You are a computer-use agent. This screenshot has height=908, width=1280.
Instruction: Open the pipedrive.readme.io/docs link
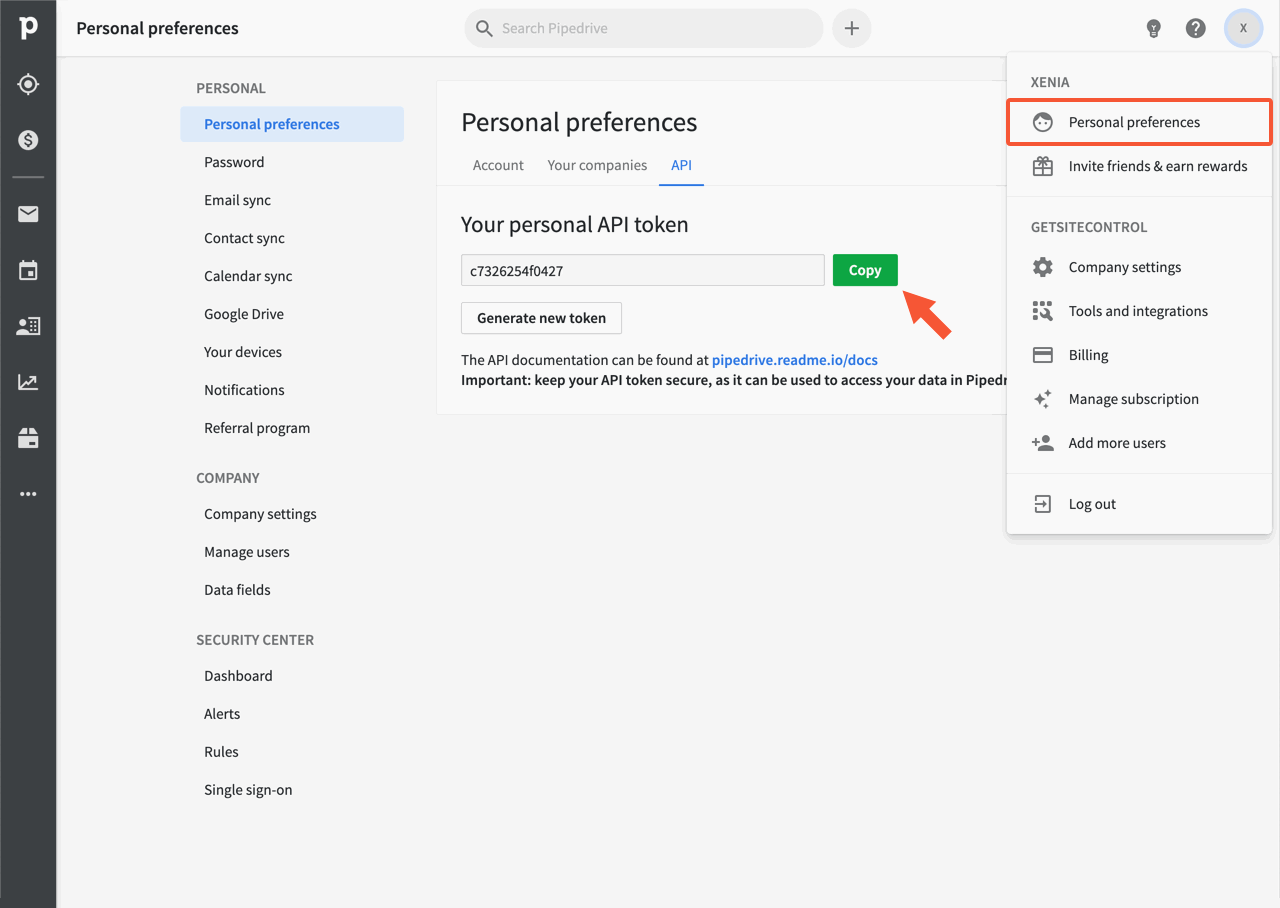(794, 360)
